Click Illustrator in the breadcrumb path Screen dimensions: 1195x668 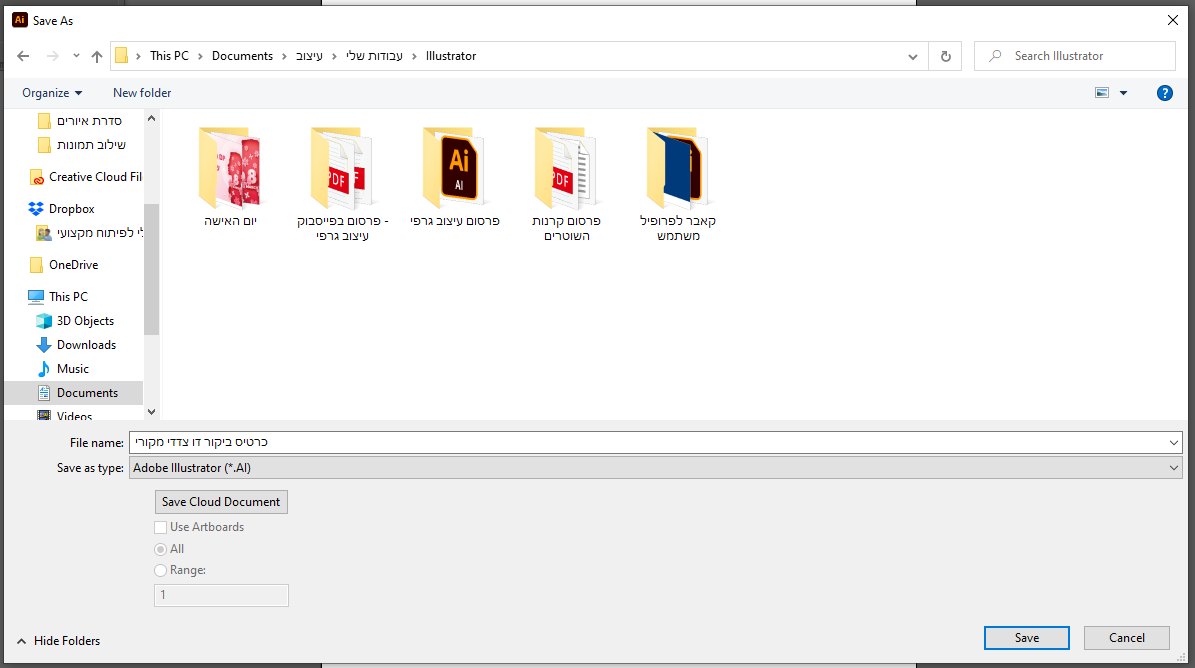451,56
